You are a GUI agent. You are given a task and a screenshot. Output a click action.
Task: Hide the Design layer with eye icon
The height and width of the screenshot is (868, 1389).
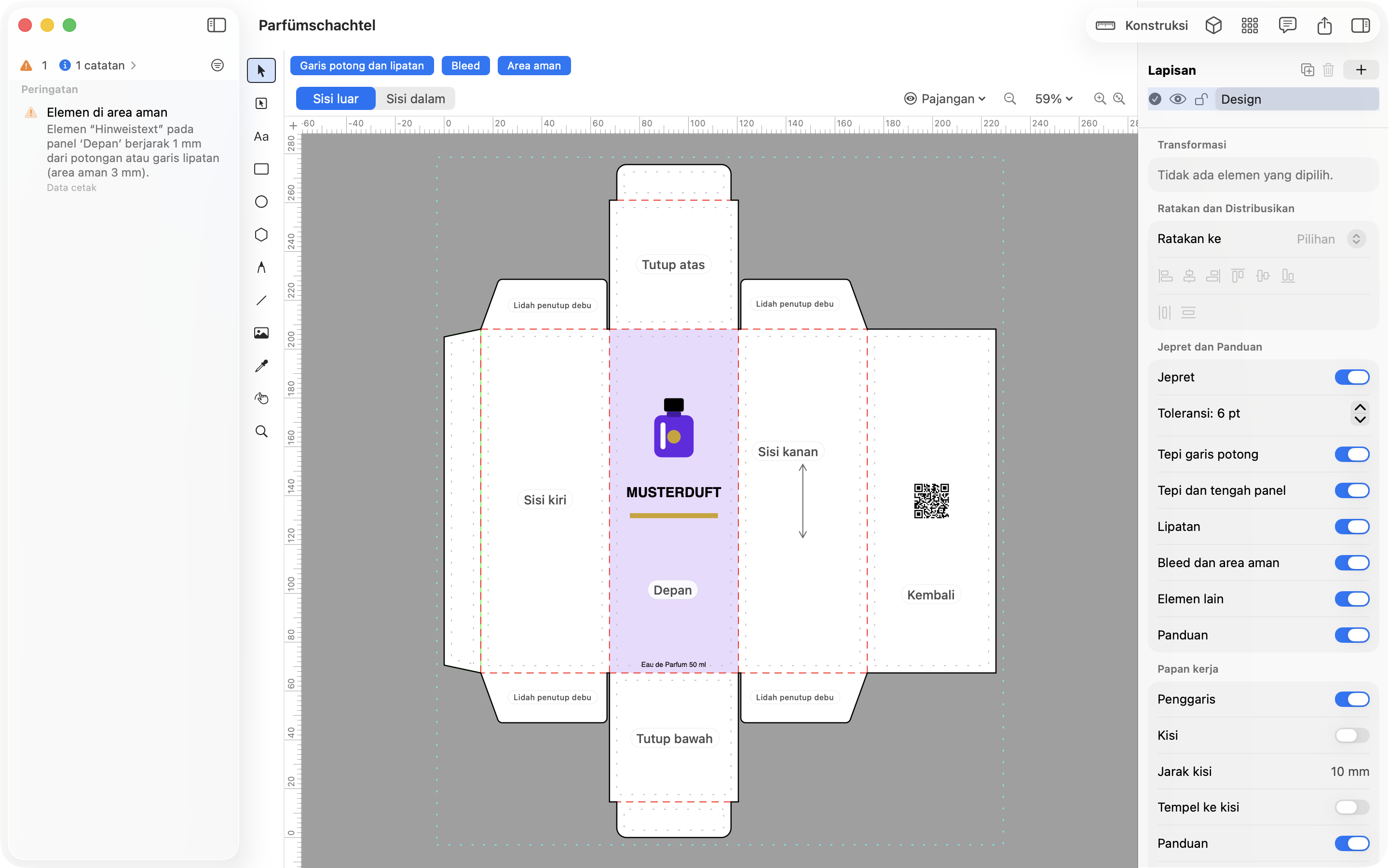1178,99
